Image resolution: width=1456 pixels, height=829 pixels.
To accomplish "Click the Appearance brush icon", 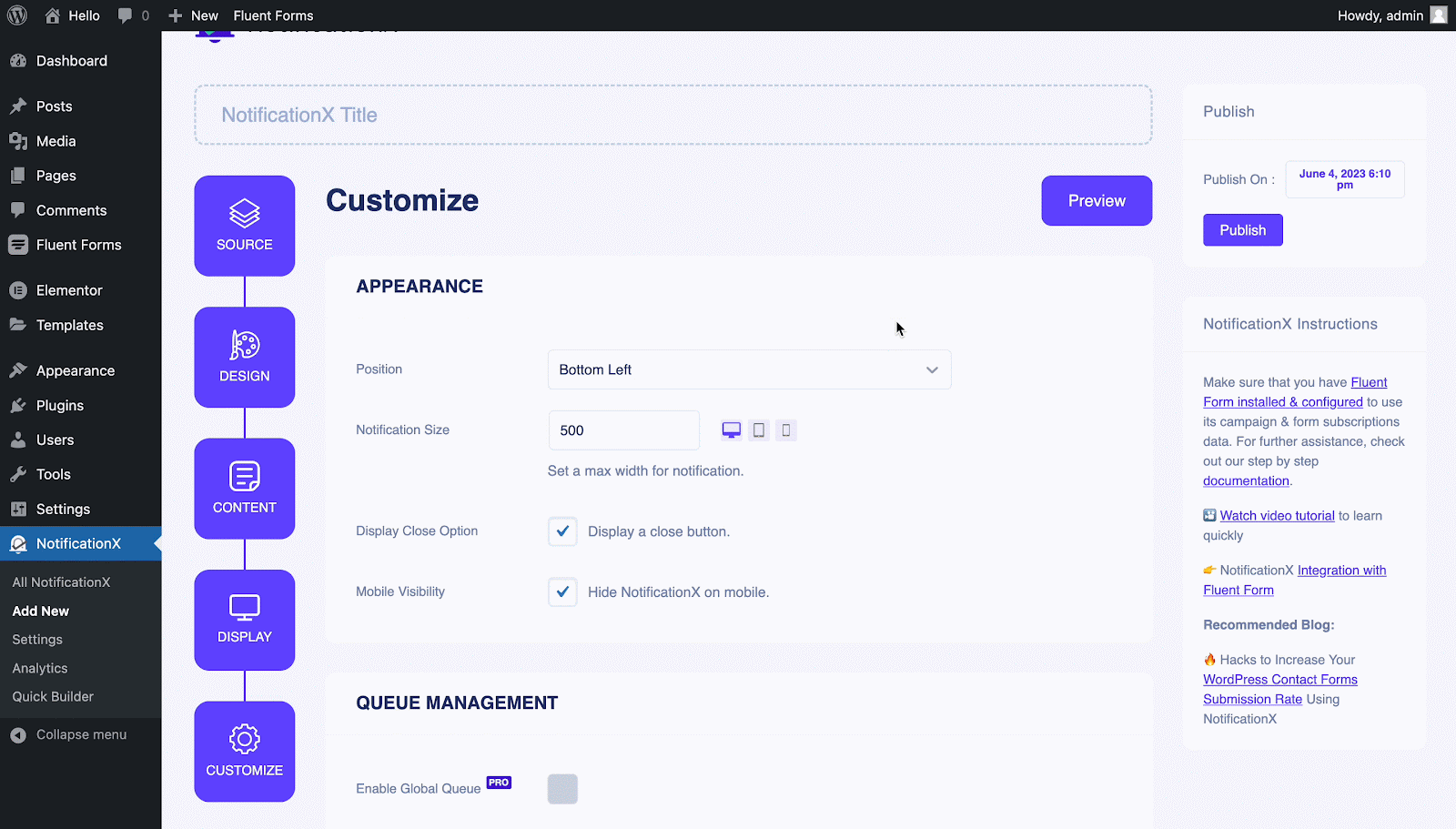I will [x=18, y=370].
